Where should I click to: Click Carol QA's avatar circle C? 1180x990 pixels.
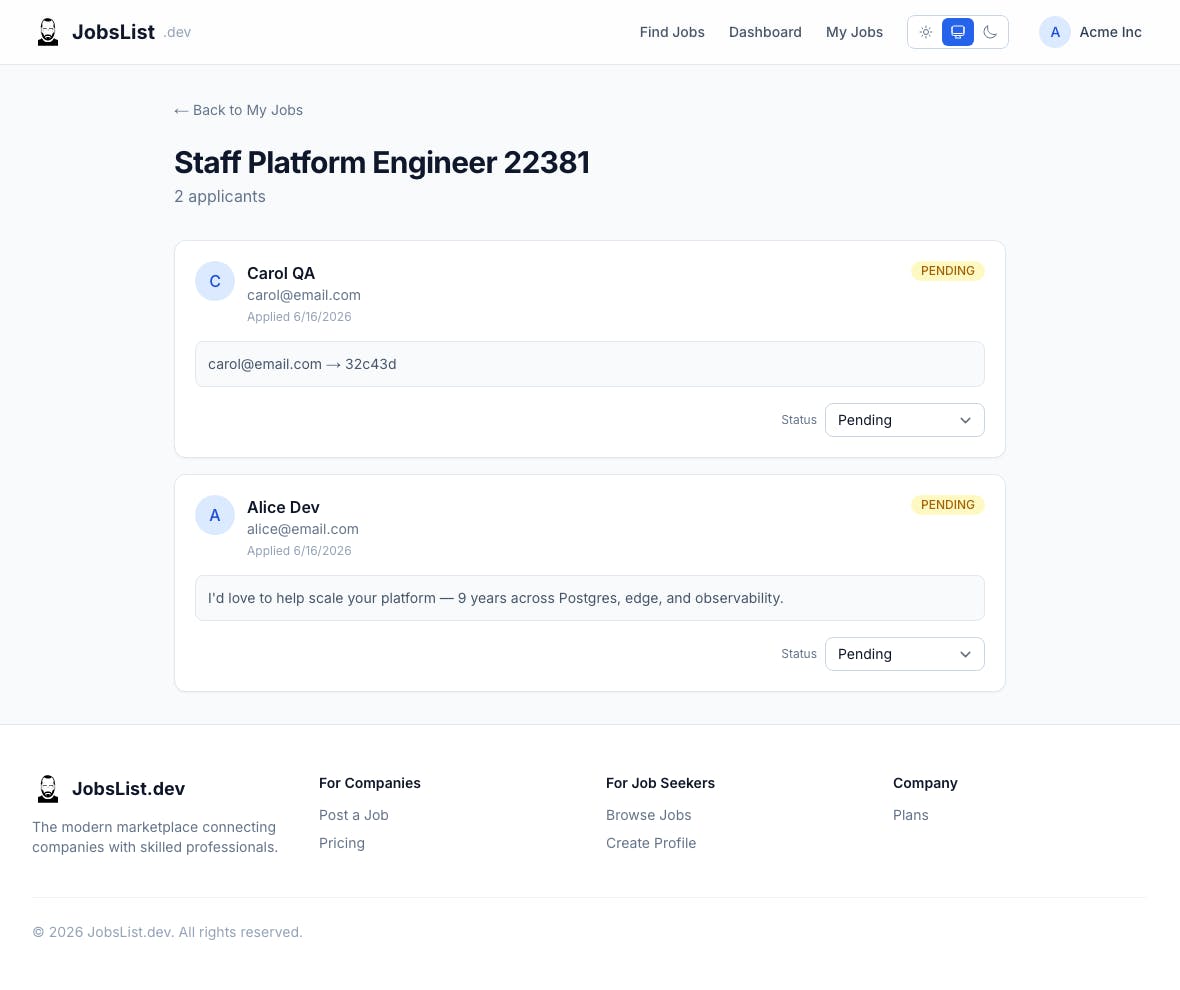214,281
